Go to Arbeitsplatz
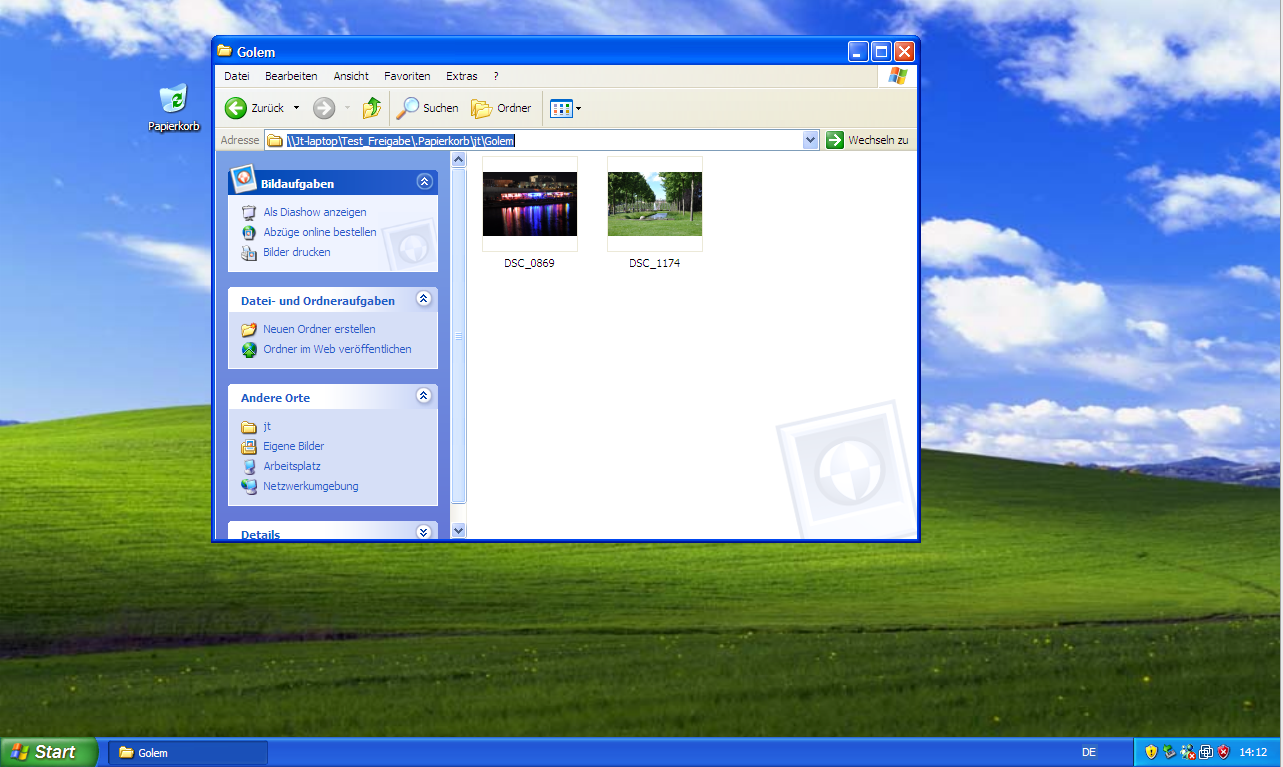 tap(292, 466)
